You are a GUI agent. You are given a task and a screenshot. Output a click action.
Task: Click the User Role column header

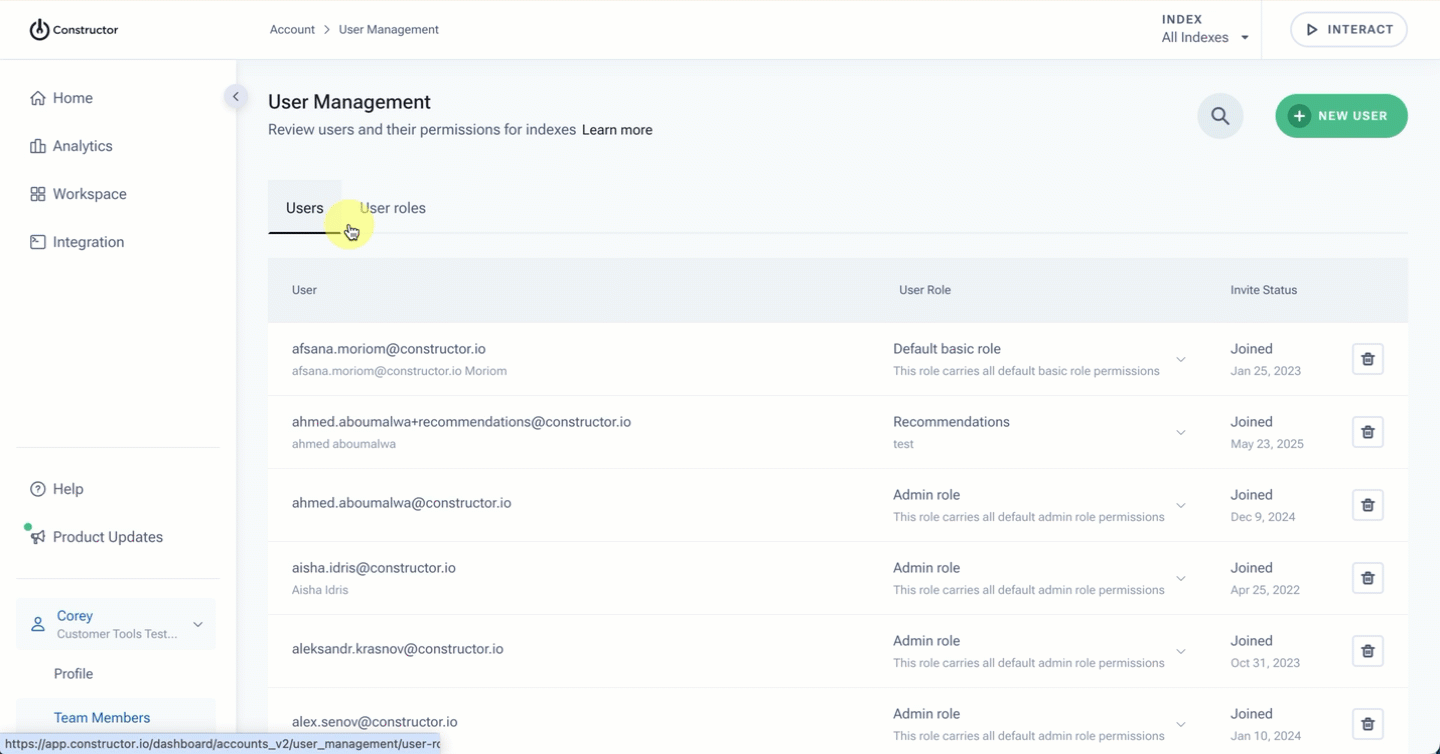[x=925, y=290]
